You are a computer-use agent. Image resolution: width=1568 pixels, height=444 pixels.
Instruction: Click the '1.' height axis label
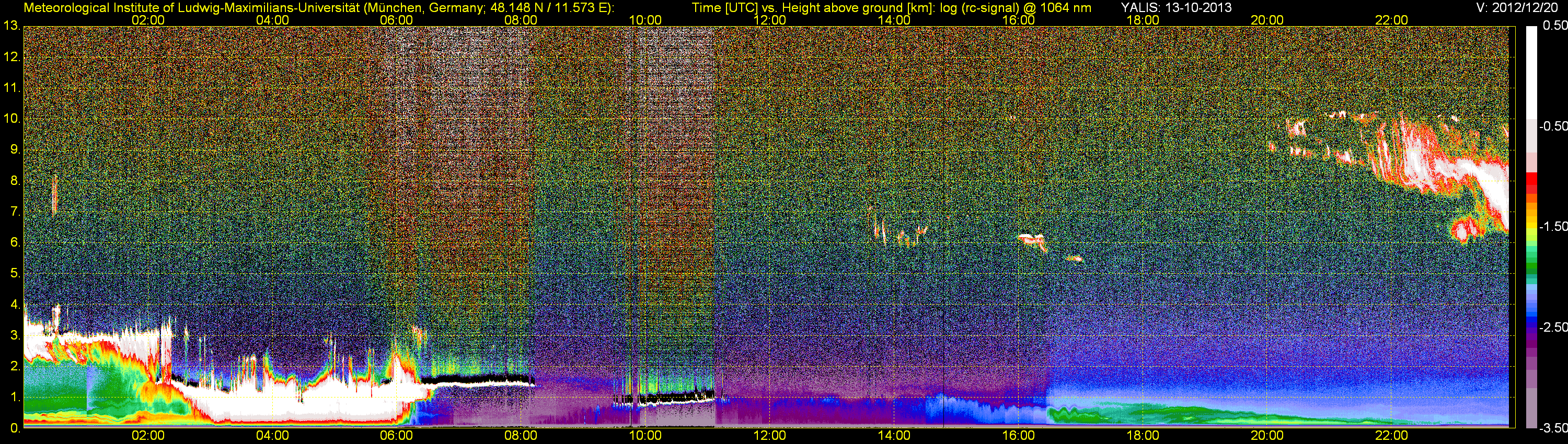[16, 397]
